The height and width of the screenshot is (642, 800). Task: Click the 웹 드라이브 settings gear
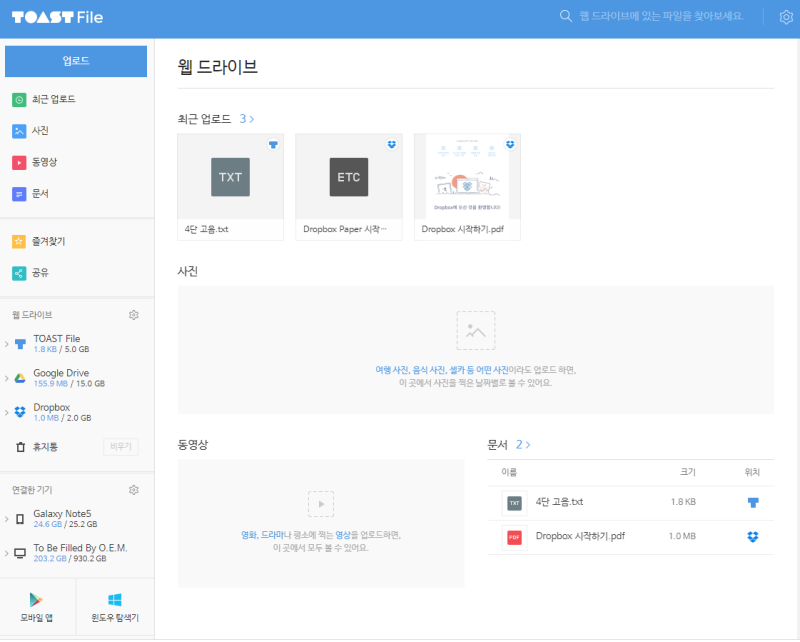(134, 314)
